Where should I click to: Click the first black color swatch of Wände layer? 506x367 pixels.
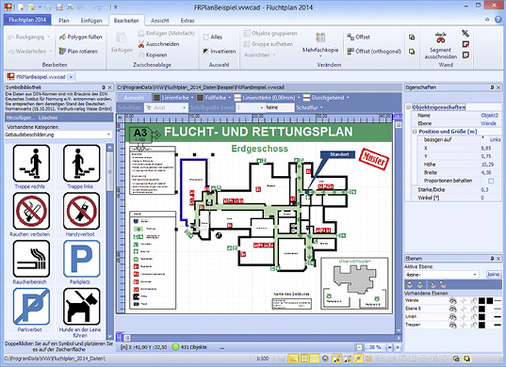pos(482,301)
